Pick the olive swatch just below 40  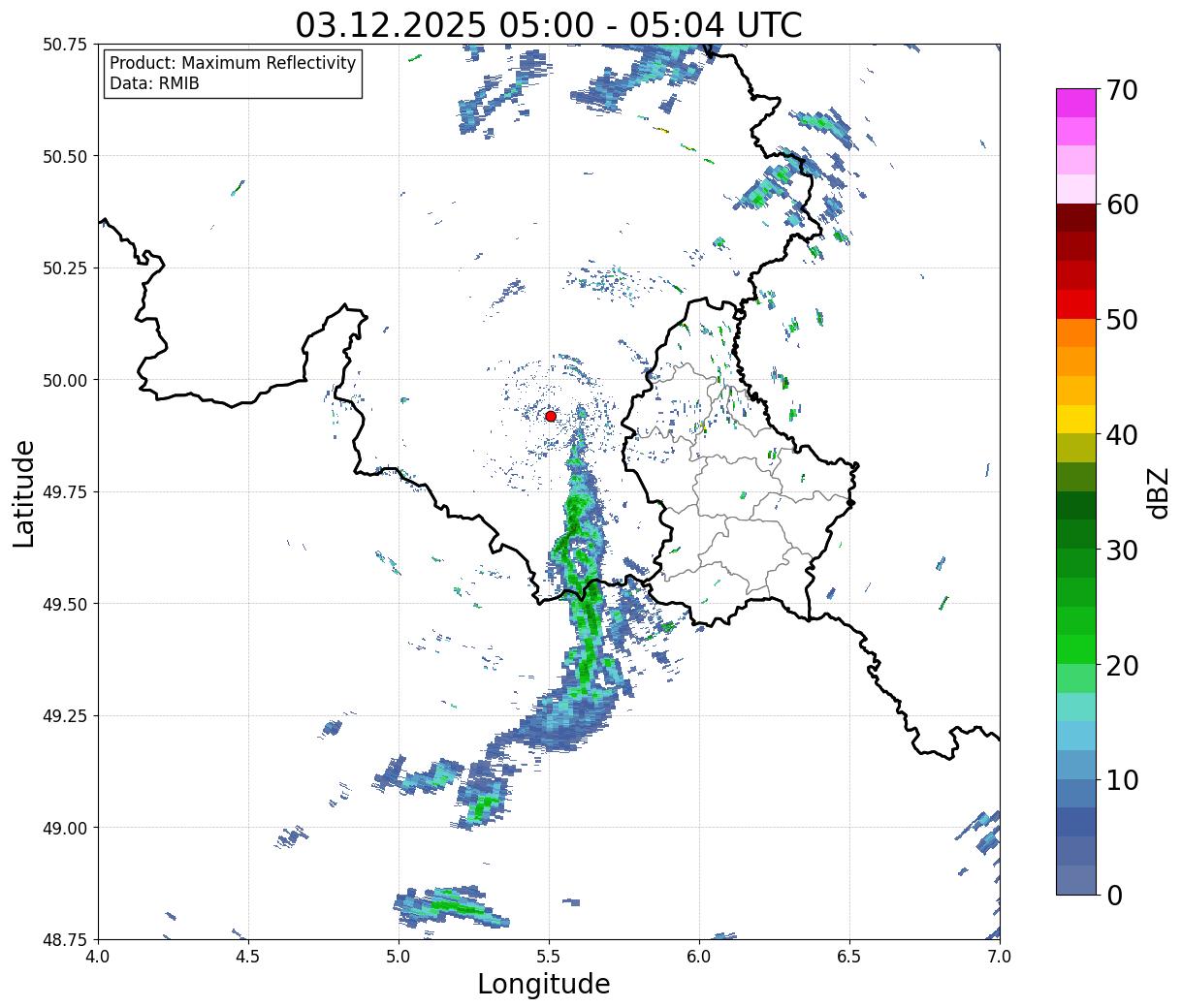[x=1076, y=449]
